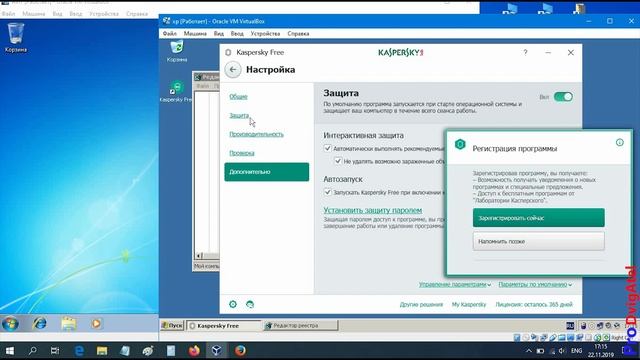Open Kaspersky Free shortcut on XP desktop
This screenshot has width=640, height=360.
click(x=176, y=91)
